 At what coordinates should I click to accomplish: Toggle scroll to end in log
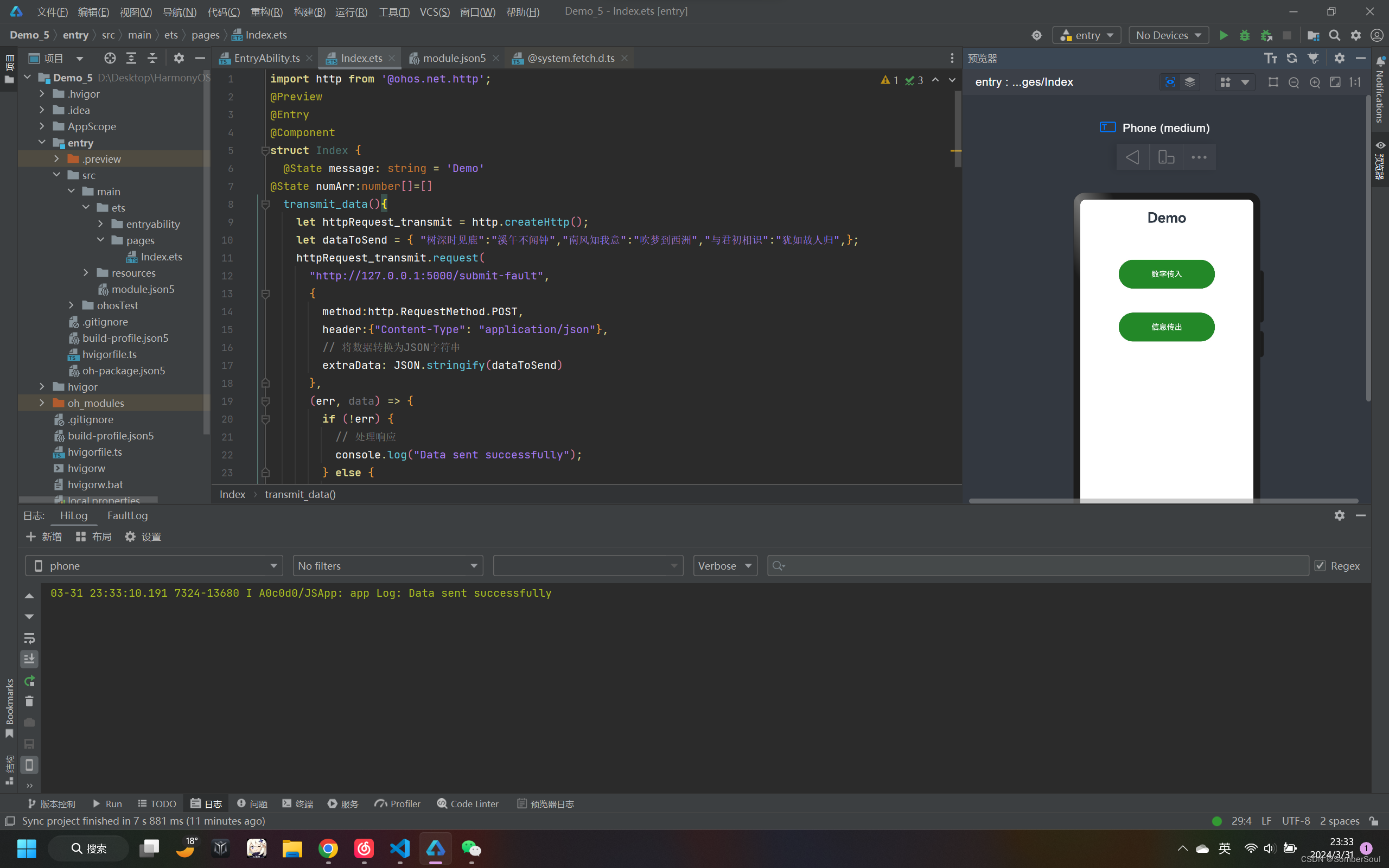(29, 659)
